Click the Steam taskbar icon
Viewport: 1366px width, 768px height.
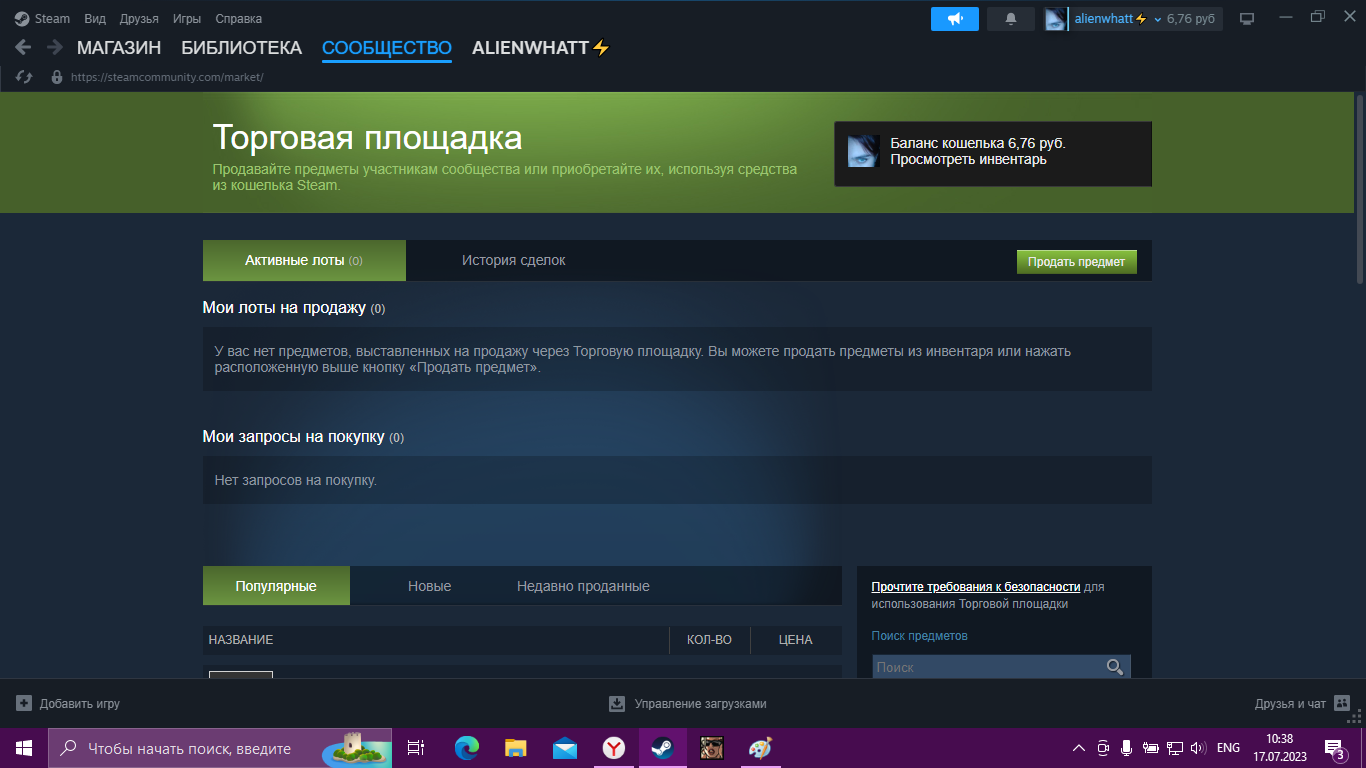pyautogui.click(x=663, y=748)
